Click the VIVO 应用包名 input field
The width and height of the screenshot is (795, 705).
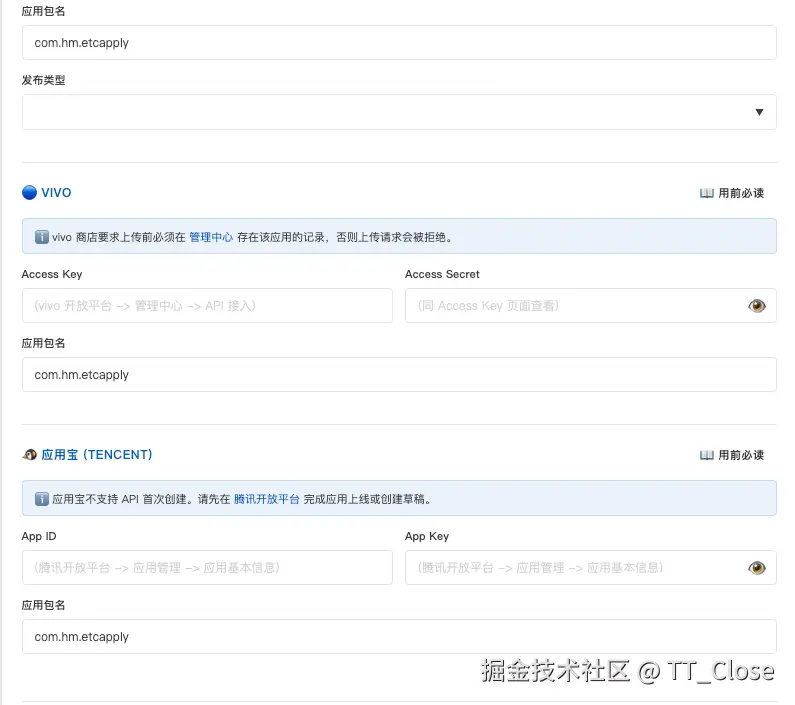[x=399, y=374]
